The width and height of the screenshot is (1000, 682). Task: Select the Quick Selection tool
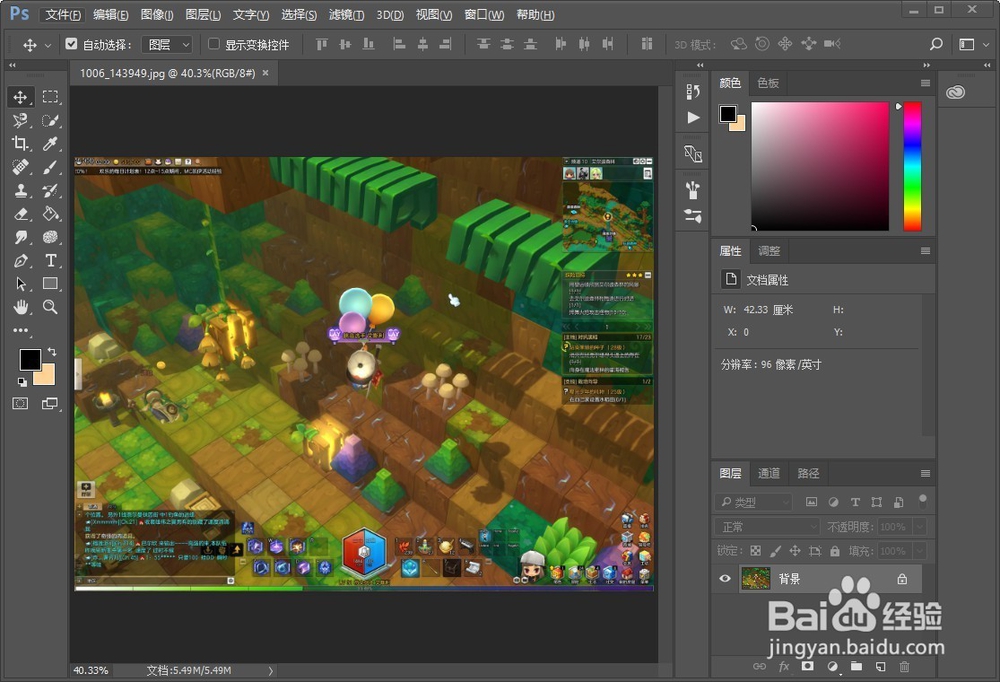[x=50, y=121]
